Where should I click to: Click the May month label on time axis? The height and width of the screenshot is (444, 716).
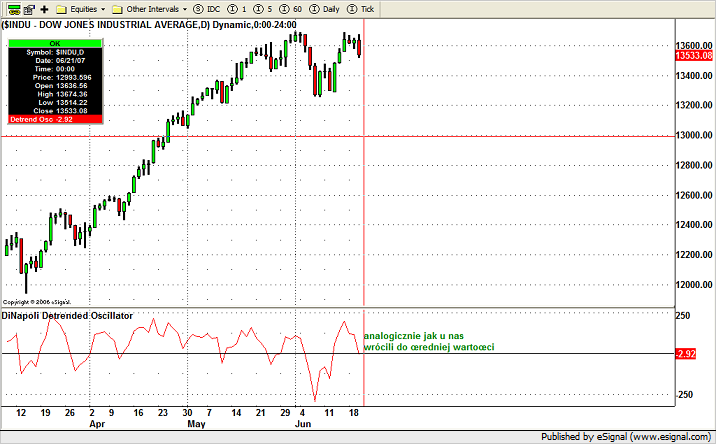pyautogui.click(x=196, y=424)
